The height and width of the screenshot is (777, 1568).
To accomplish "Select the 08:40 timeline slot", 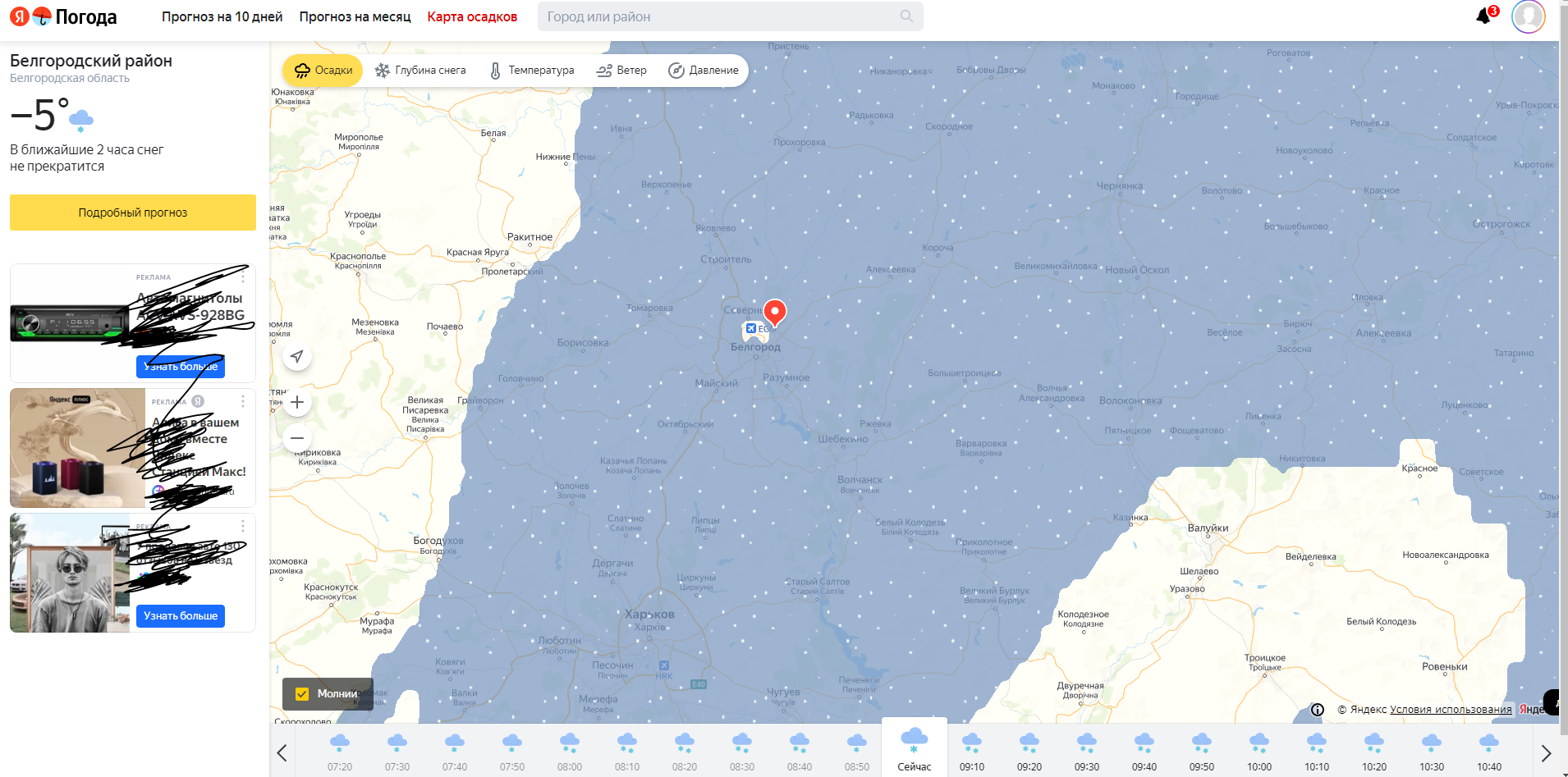I will (x=800, y=752).
